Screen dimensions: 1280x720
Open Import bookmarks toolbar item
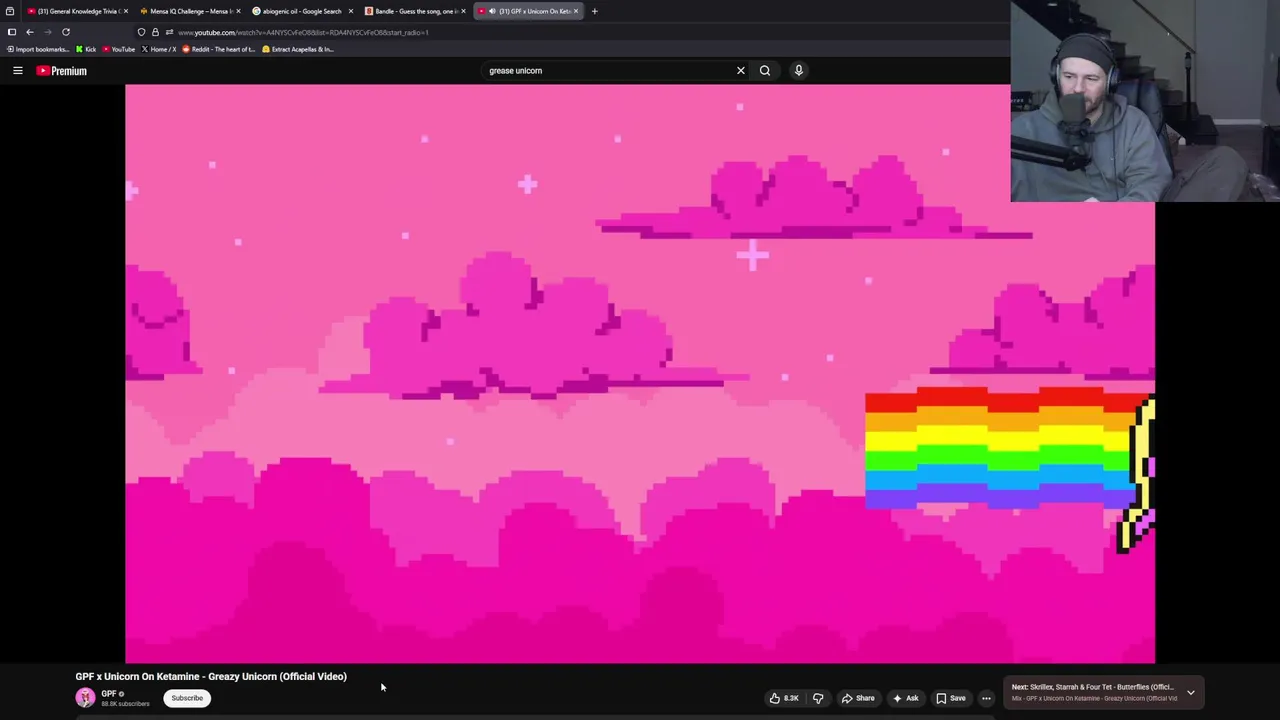37,49
